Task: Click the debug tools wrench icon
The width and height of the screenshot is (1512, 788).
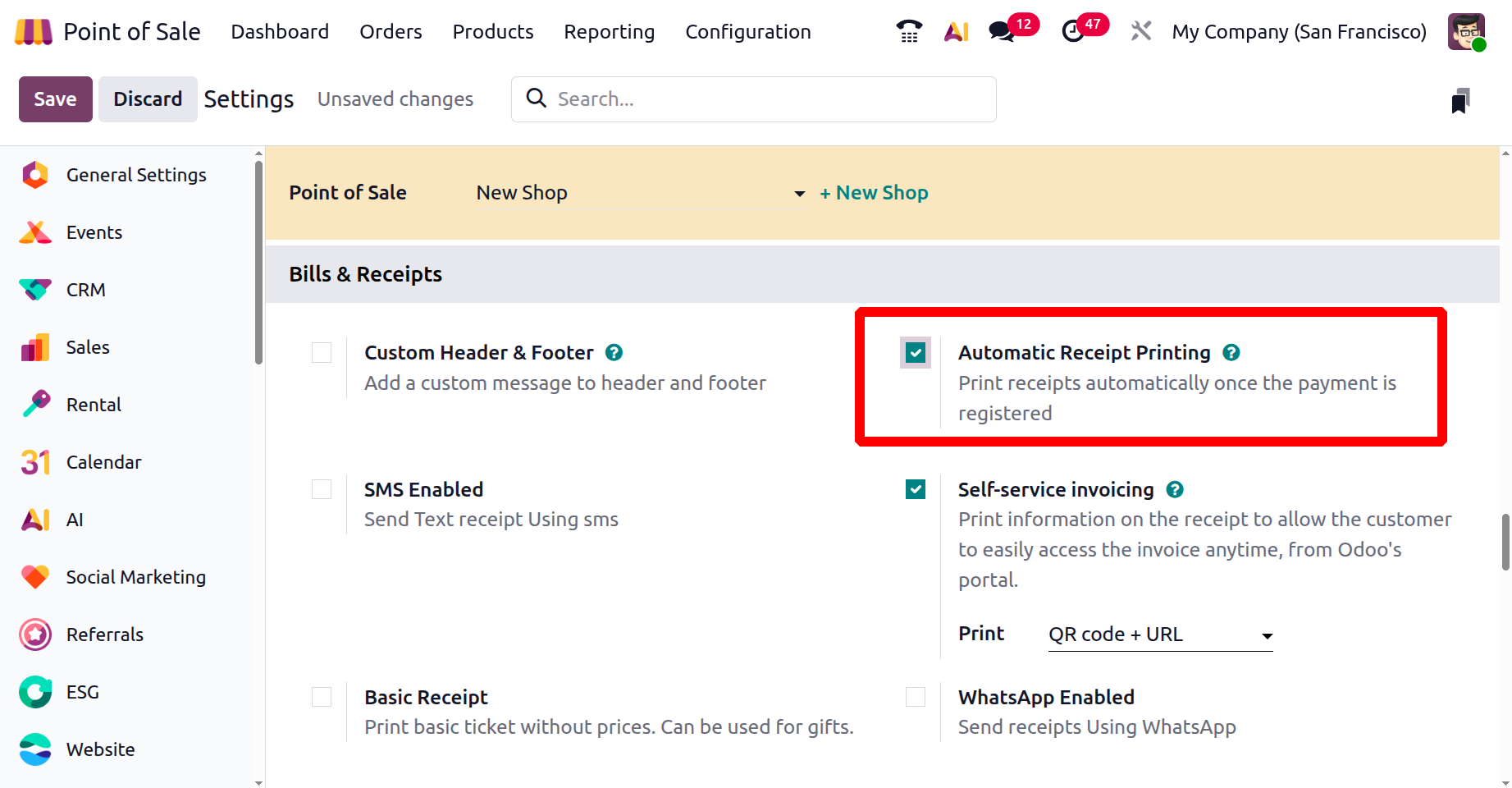Action: coord(1140,31)
